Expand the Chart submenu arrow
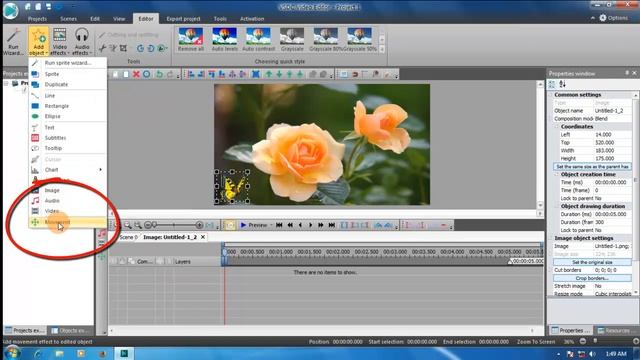 coord(100,170)
